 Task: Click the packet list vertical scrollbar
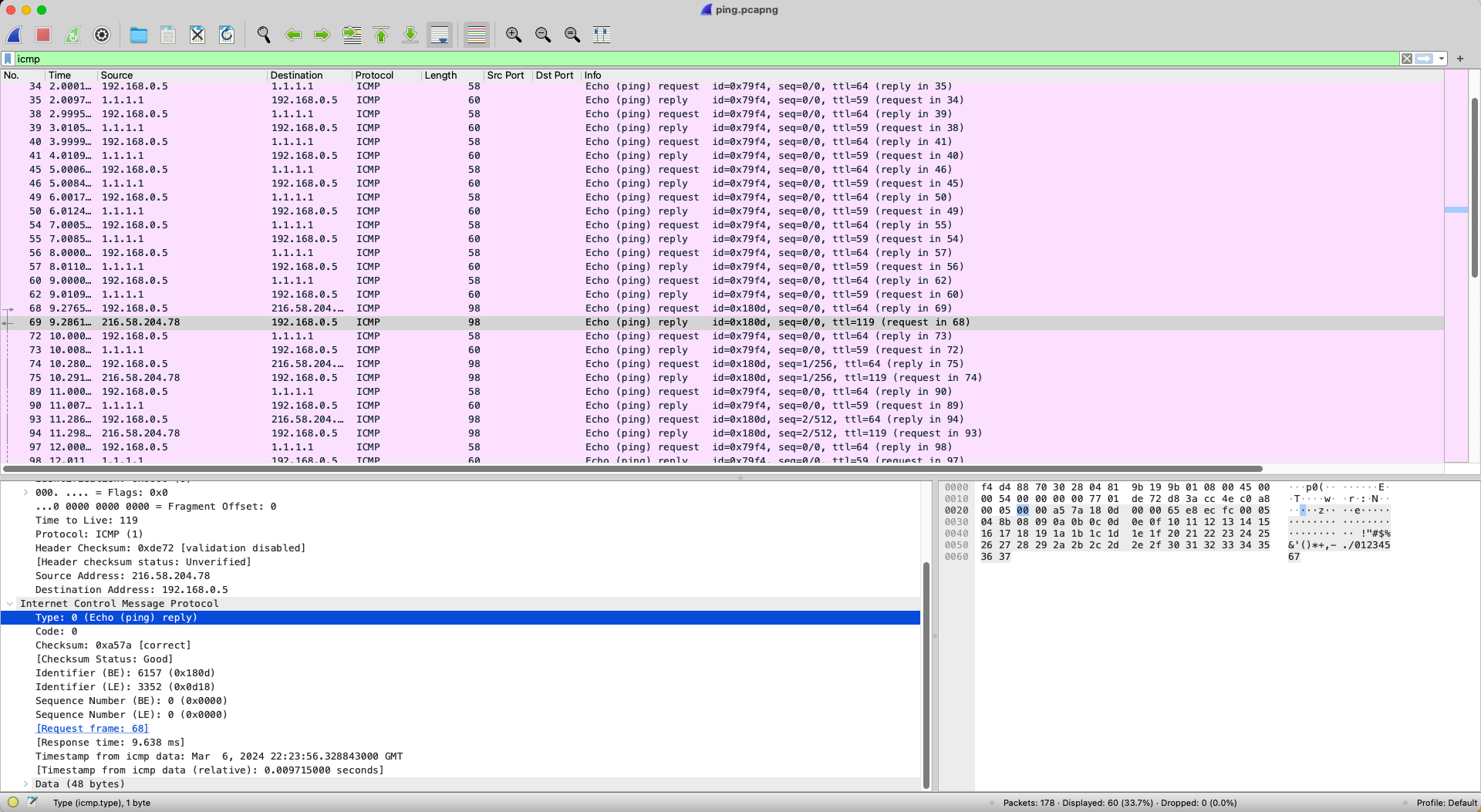tap(1475, 187)
